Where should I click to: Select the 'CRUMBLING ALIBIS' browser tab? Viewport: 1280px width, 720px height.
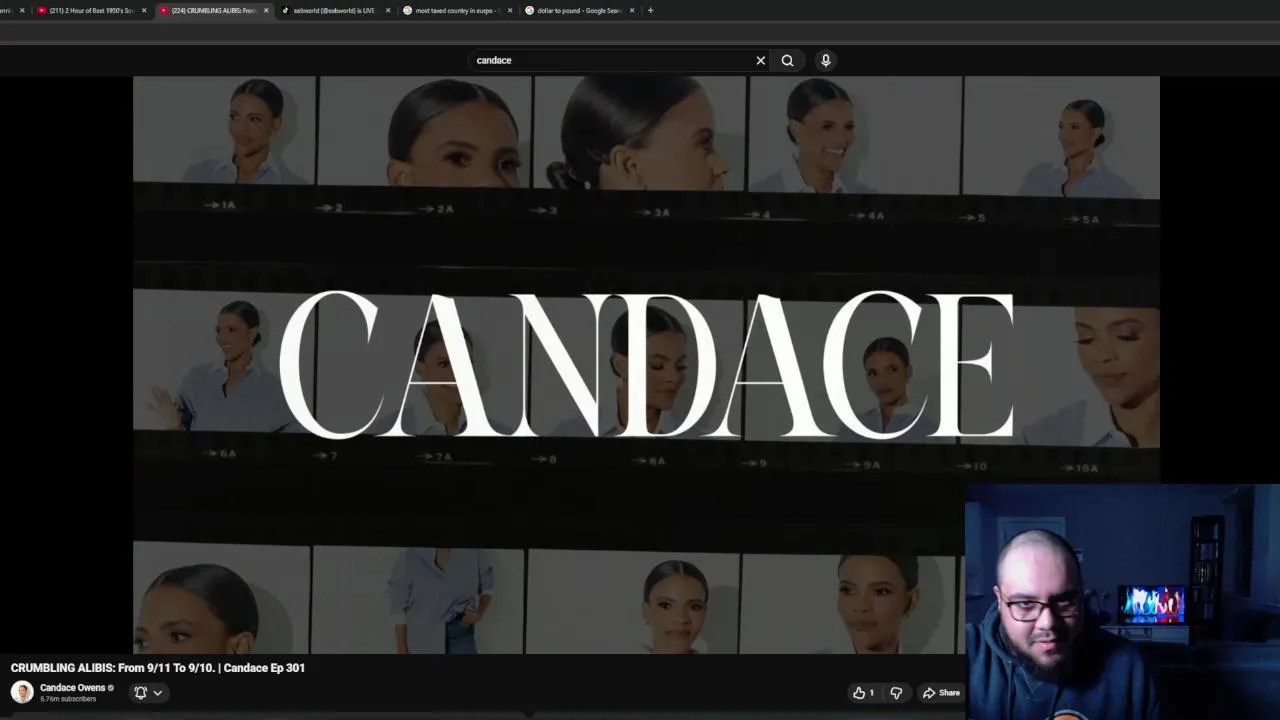(213, 10)
